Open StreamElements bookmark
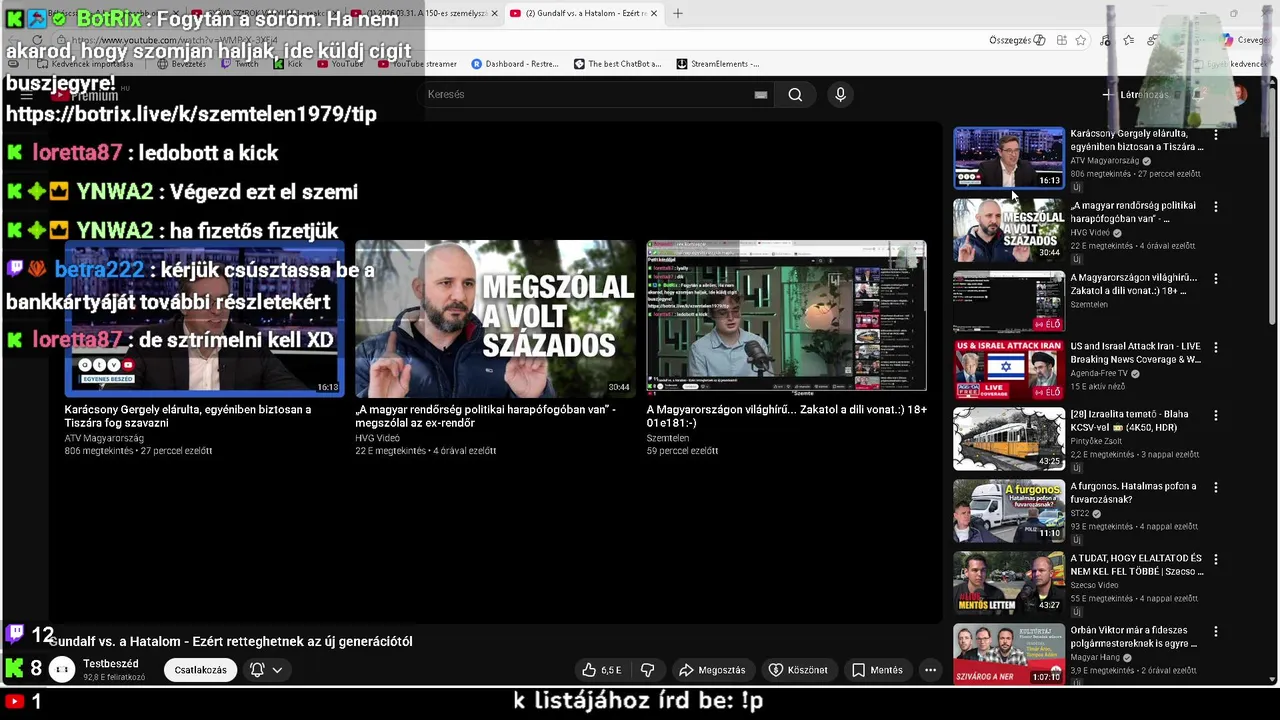Image resolution: width=1280 pixels, height=720 pixels. (718, 64)
